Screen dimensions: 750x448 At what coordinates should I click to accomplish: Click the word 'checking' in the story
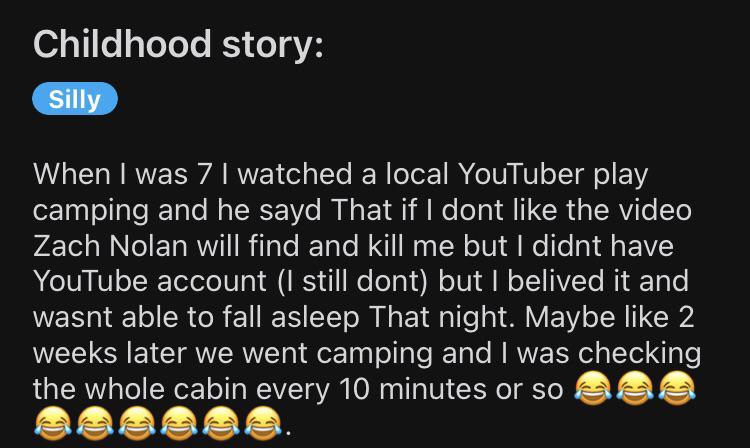[x=640, y=354]
